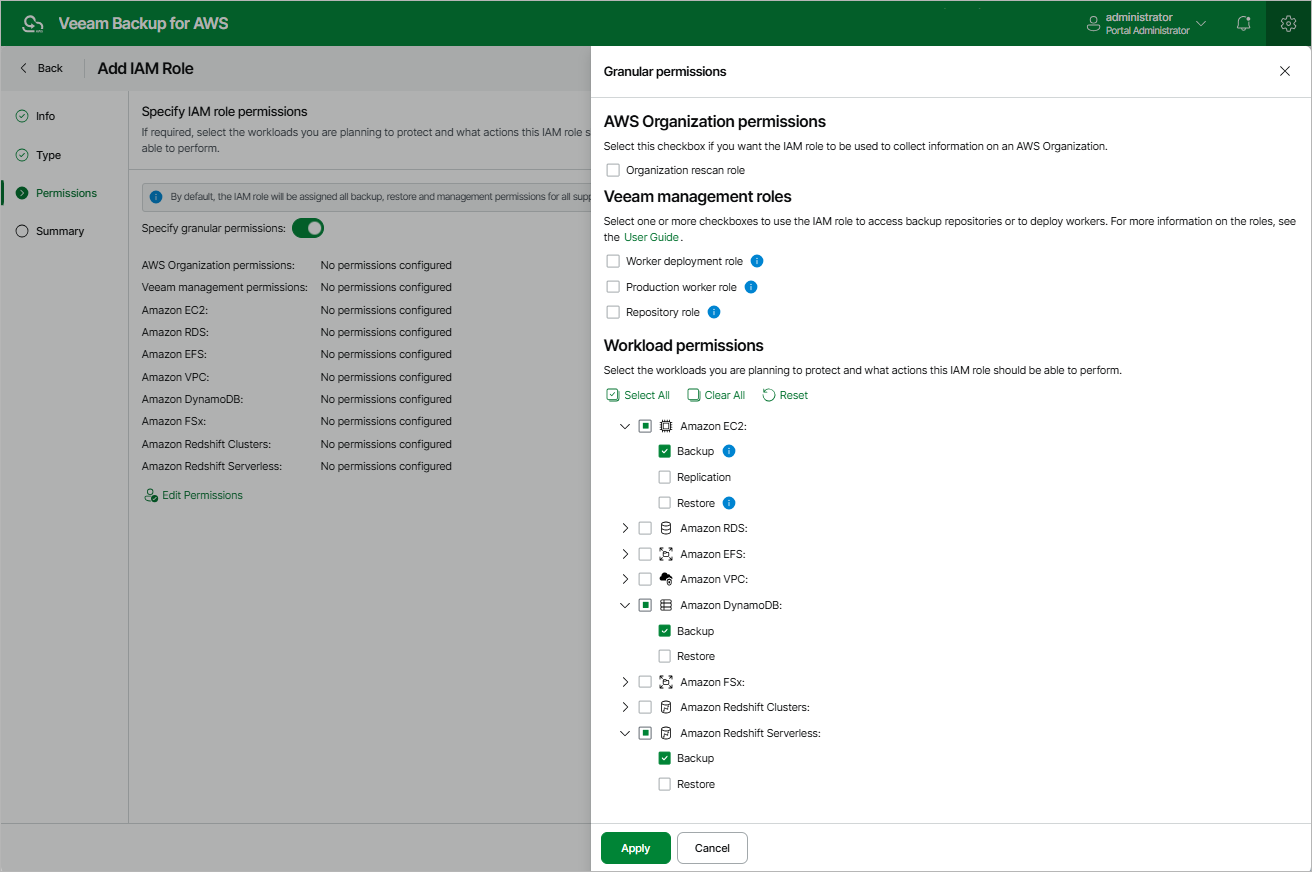Image resolution: width=1312 pixels, height=872 pixels.
Task: Open the User Guide link
Action: click(x=651, y=237)
